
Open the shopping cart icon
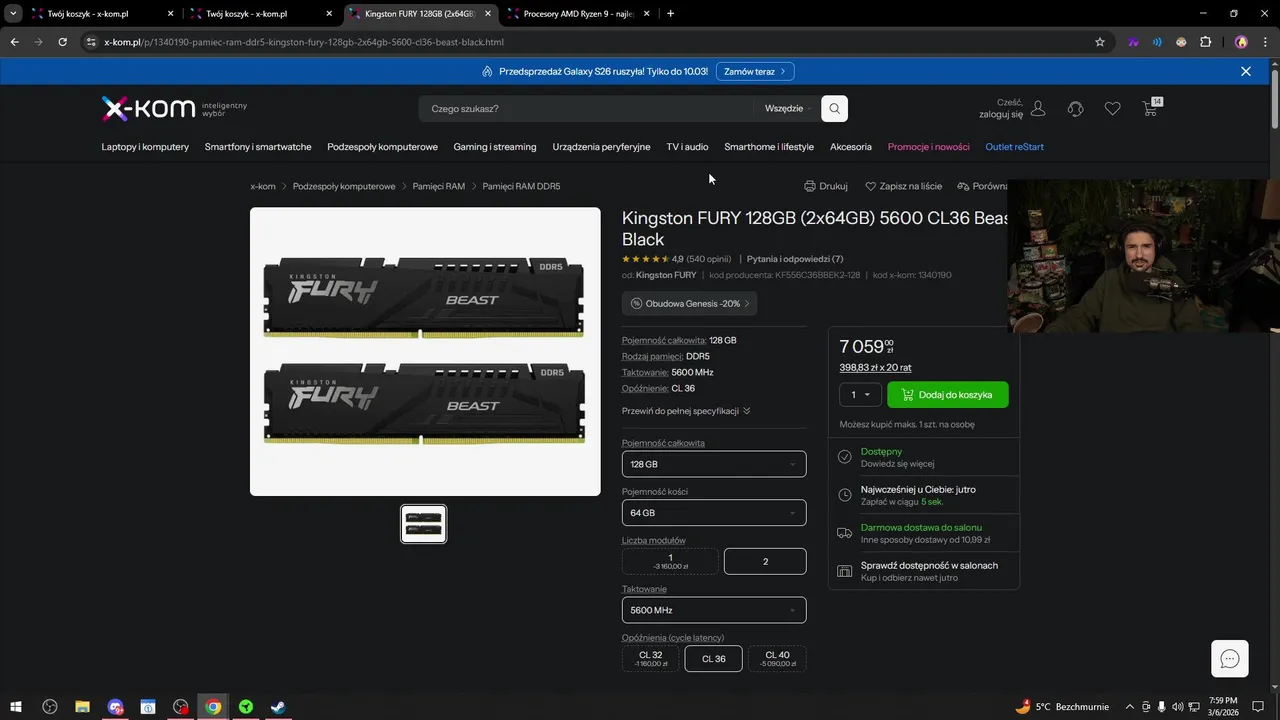pos(1150,108)
